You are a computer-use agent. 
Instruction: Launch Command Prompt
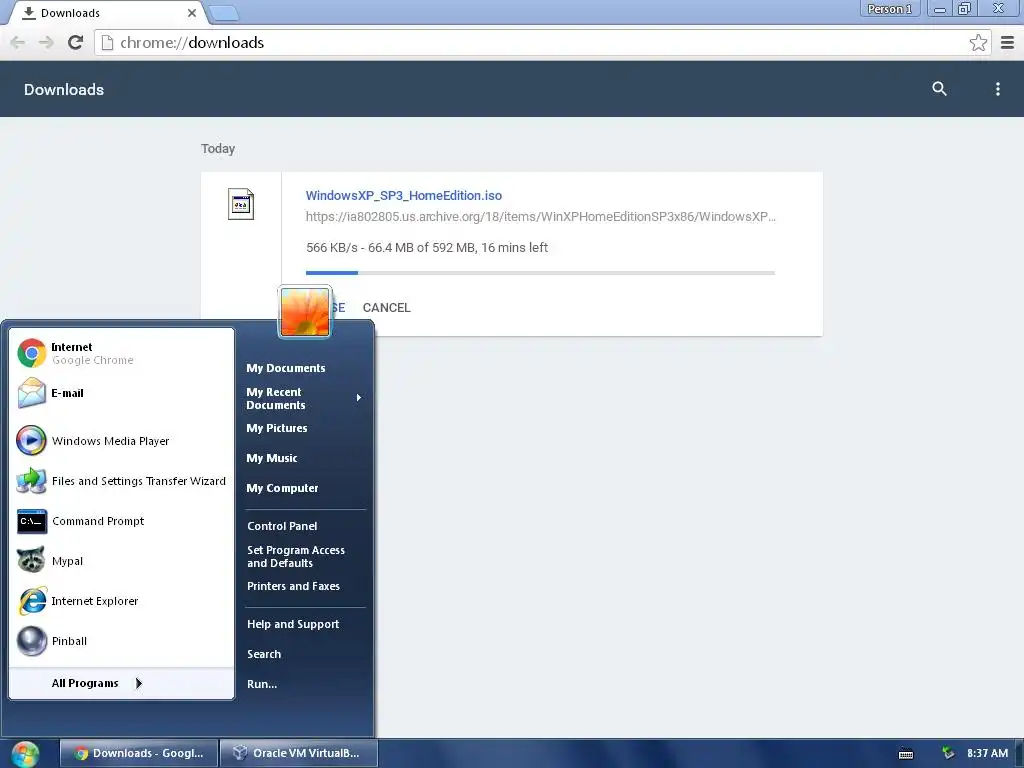coord(121,521)
